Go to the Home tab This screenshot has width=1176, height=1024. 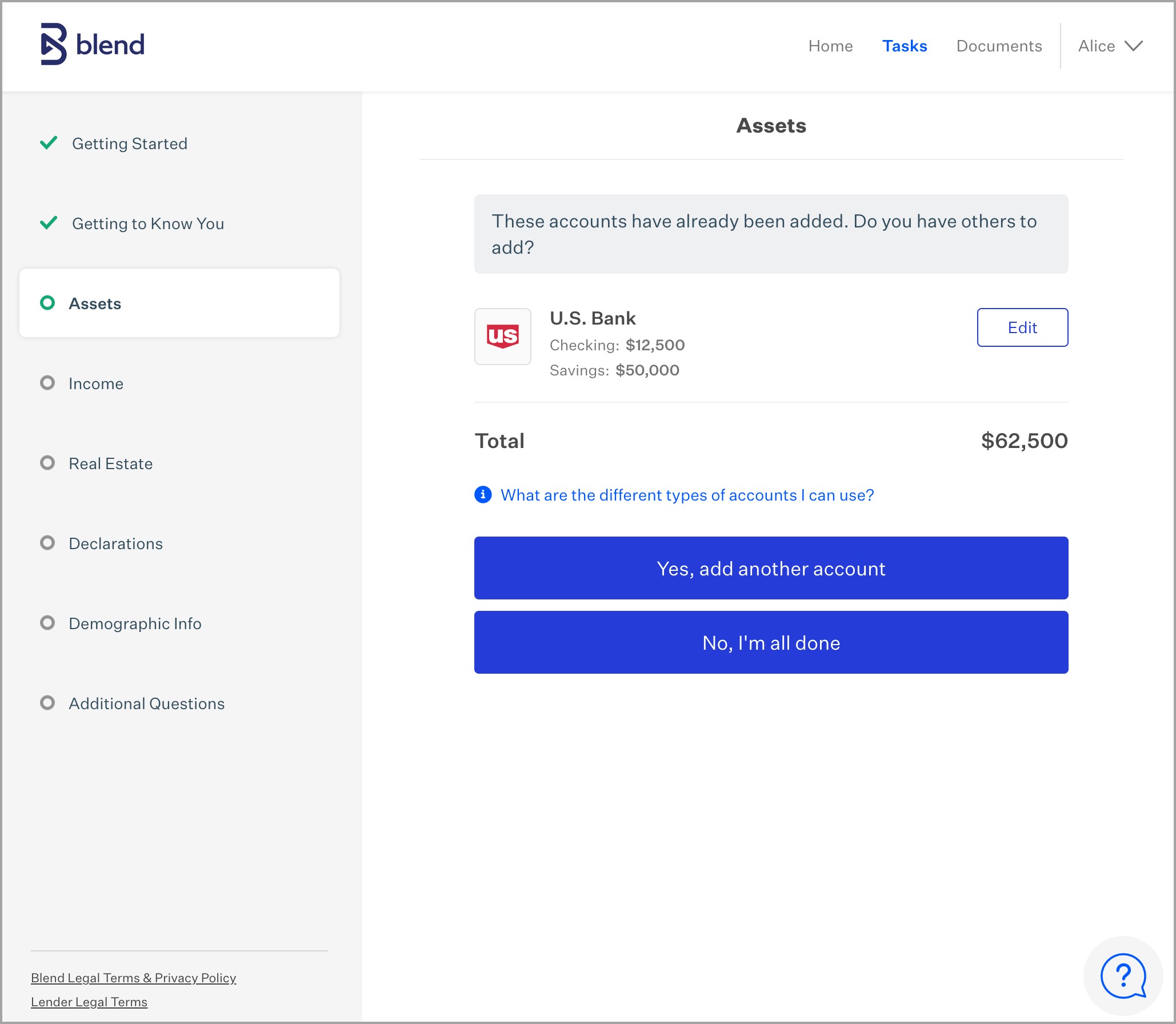[x=830, y=46]
